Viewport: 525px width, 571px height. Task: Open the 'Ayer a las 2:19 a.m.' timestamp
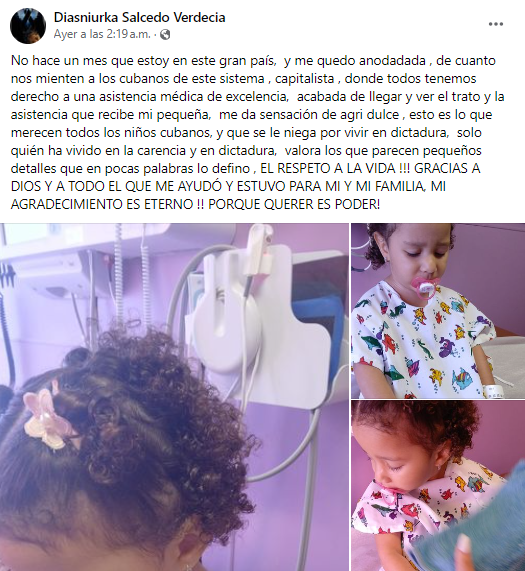[102, 34]
